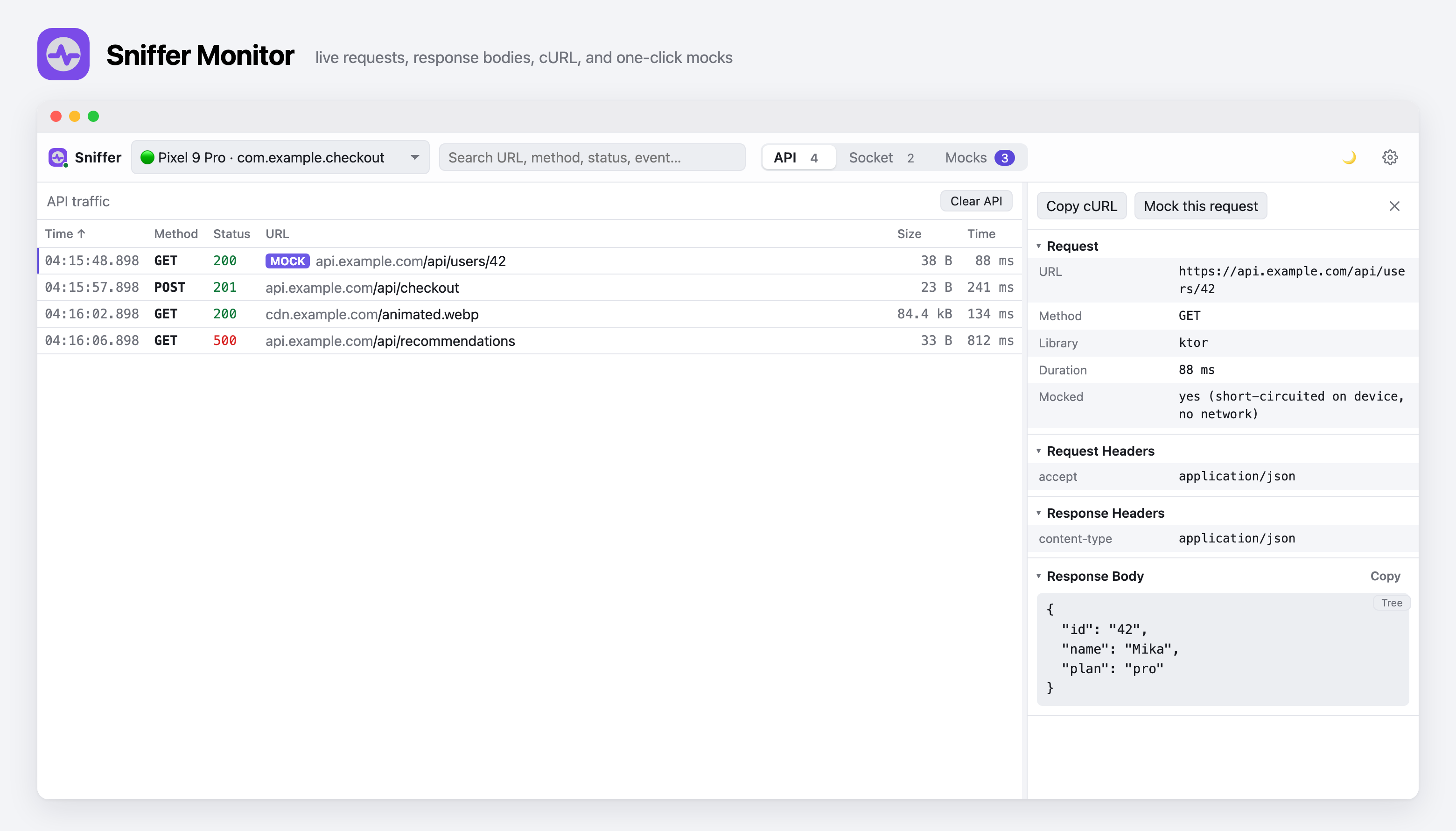Click the yellow minimize window button
The height and width of the screenshot is (831, 1456).
75,116
